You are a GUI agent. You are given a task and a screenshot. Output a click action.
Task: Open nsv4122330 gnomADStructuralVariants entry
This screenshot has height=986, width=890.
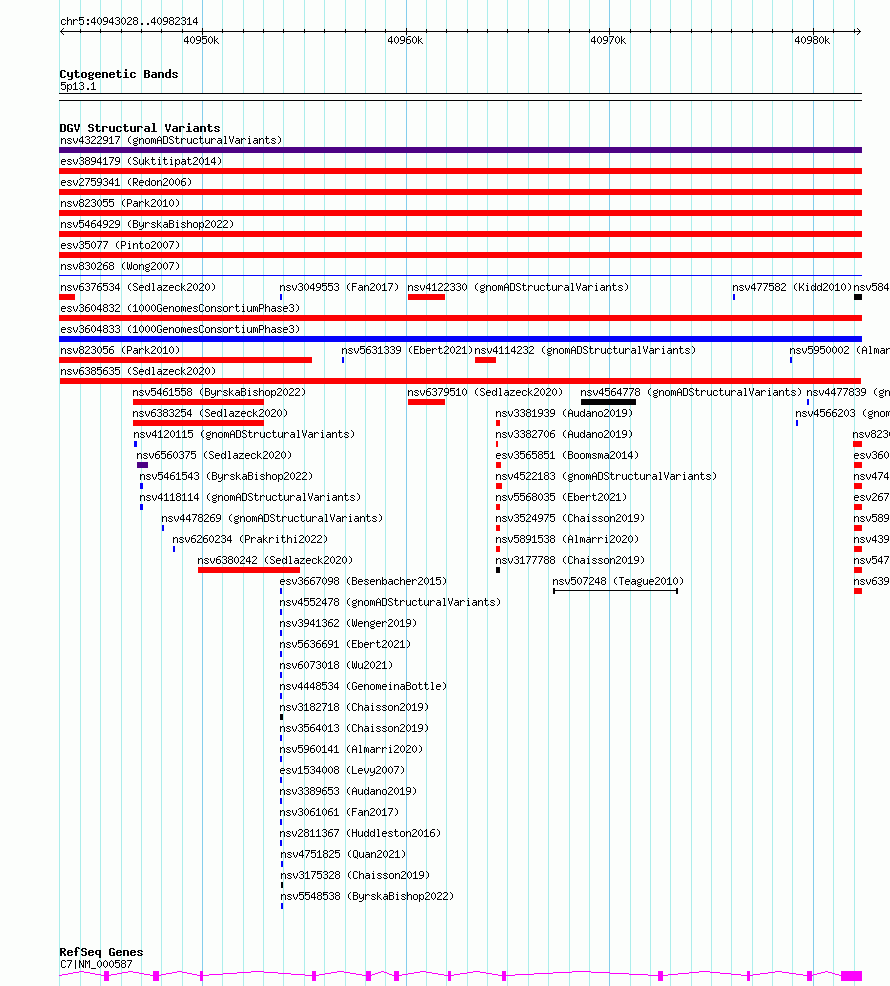coord(518,287)
